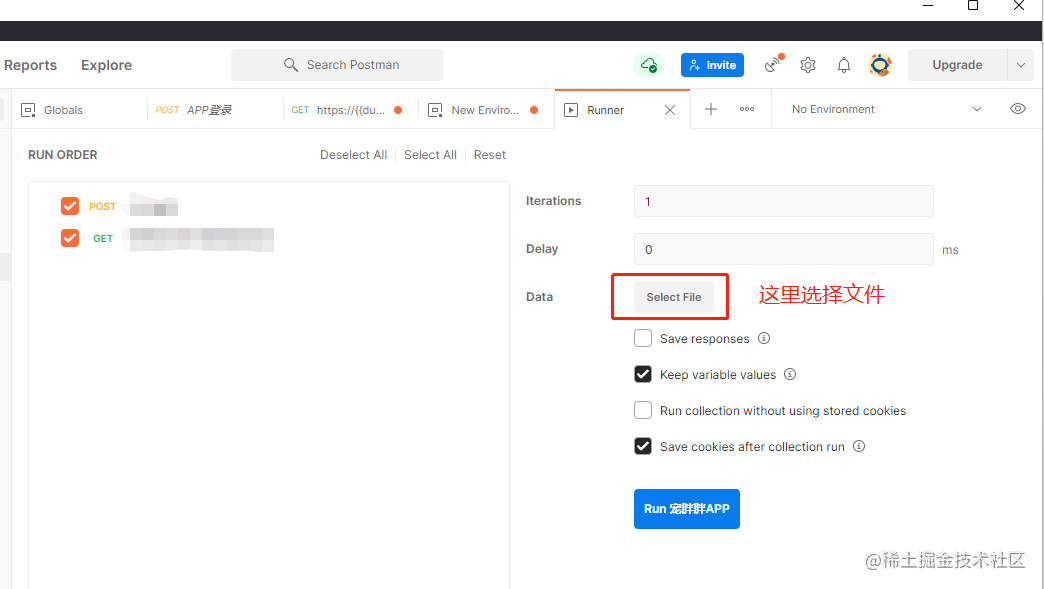
Task: Enable Run collection without using stored cookies
Action: tap(643, 411)
